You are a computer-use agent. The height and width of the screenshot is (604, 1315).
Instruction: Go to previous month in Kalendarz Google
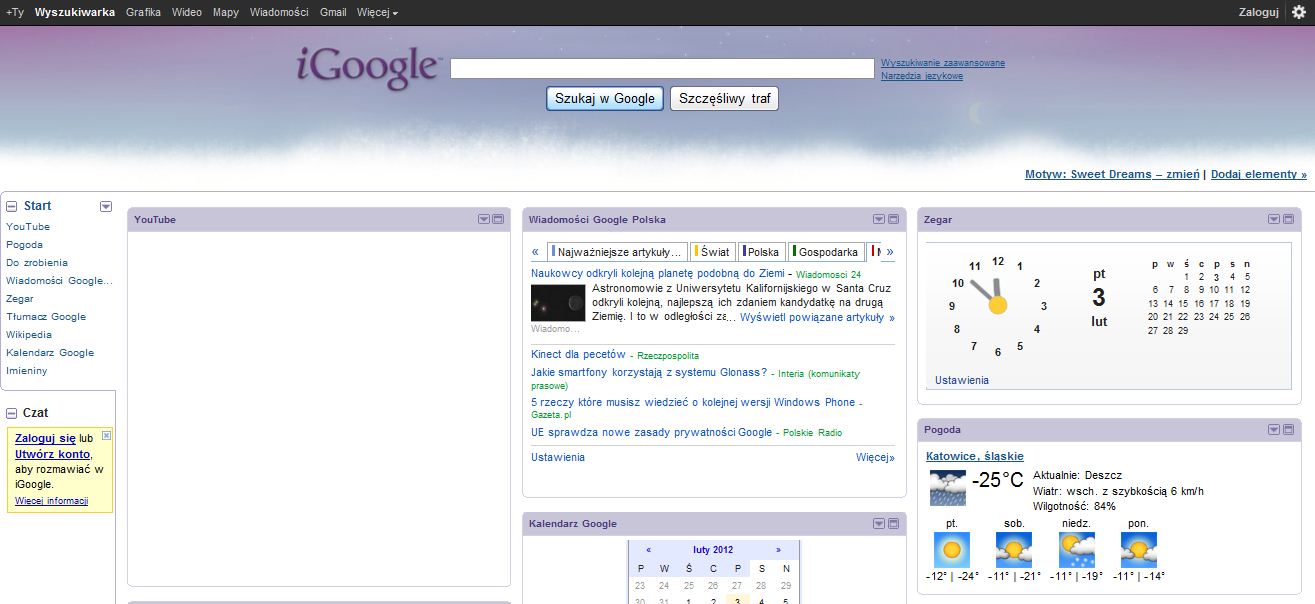[x=649, y=549]
